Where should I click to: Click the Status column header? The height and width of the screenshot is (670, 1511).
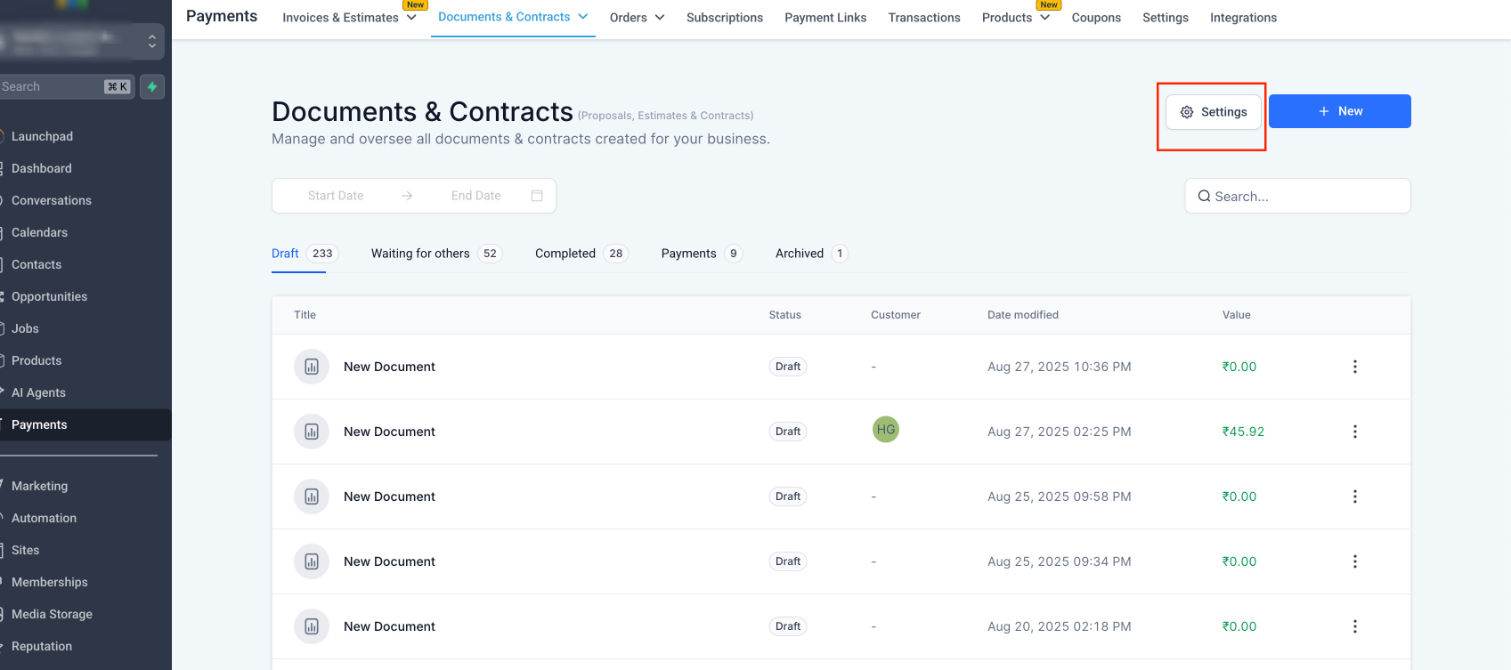click(x=785, y=315)
